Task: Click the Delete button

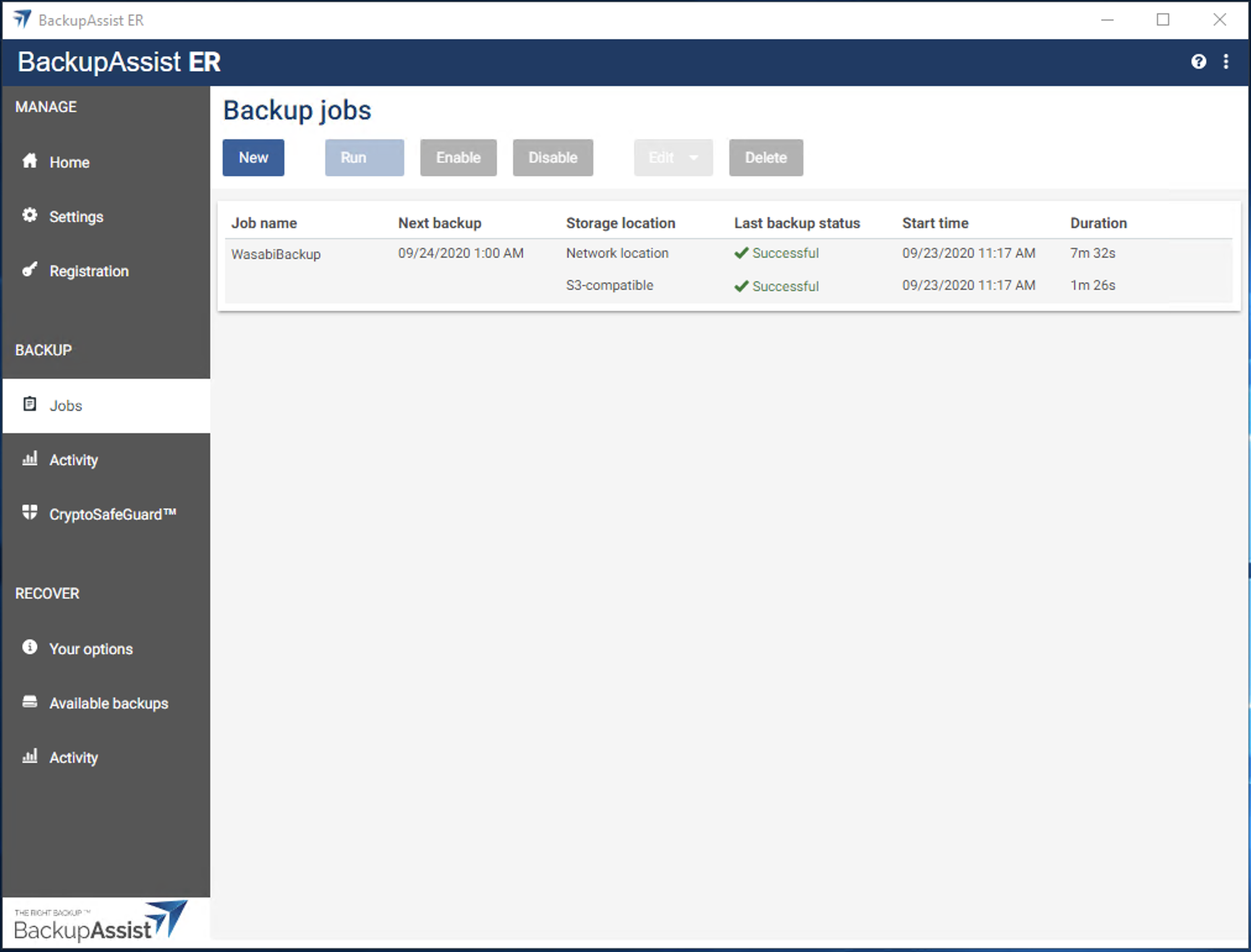Action: [766, 158]
